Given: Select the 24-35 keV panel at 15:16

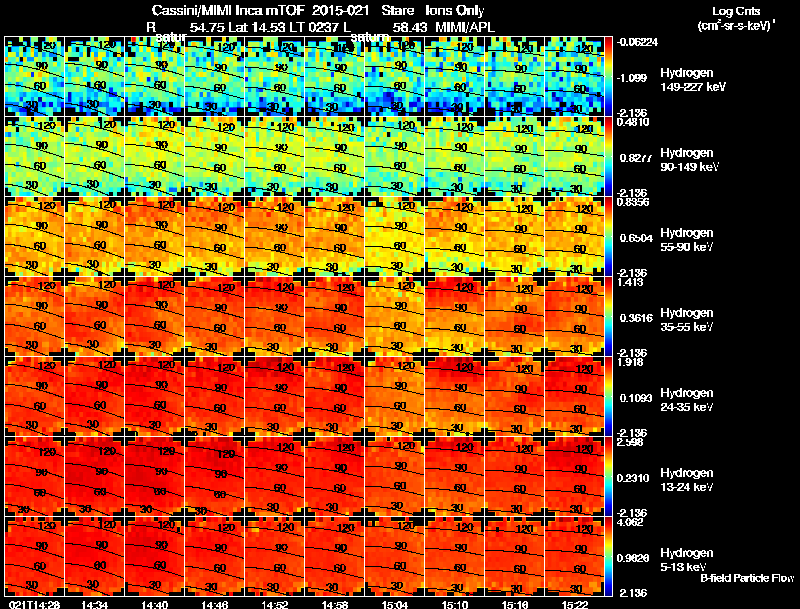Looking at the screenshot, I should pos(515,396).
